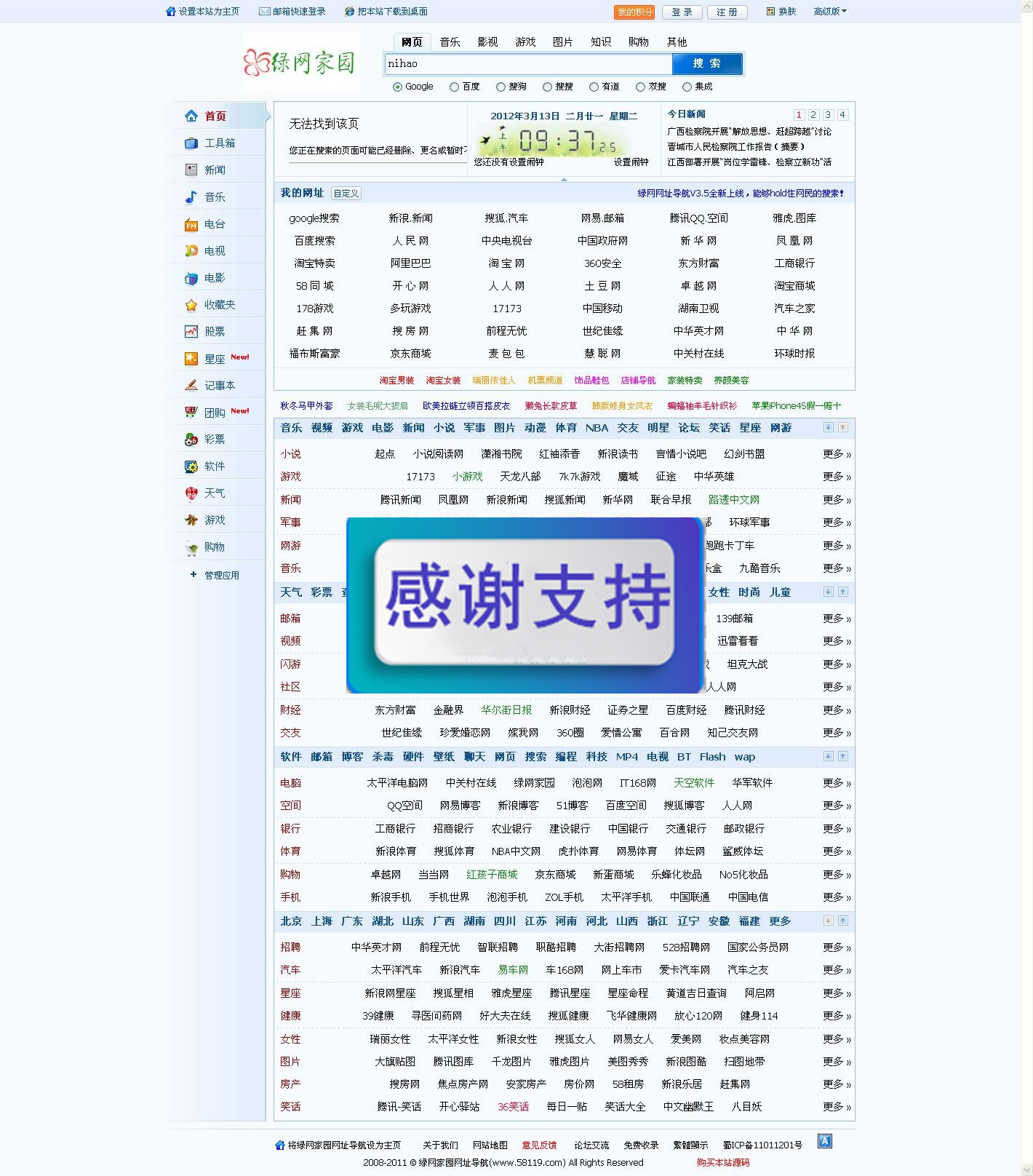Select the 百度 search engine radio
Screen dimensions: 1033x1176
(x=454, y=87)
